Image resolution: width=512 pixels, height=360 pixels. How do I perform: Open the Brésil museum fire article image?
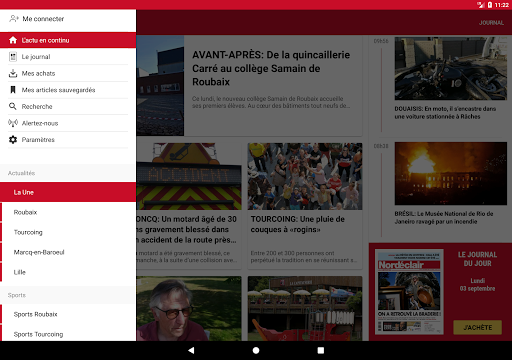pos(451,173)
